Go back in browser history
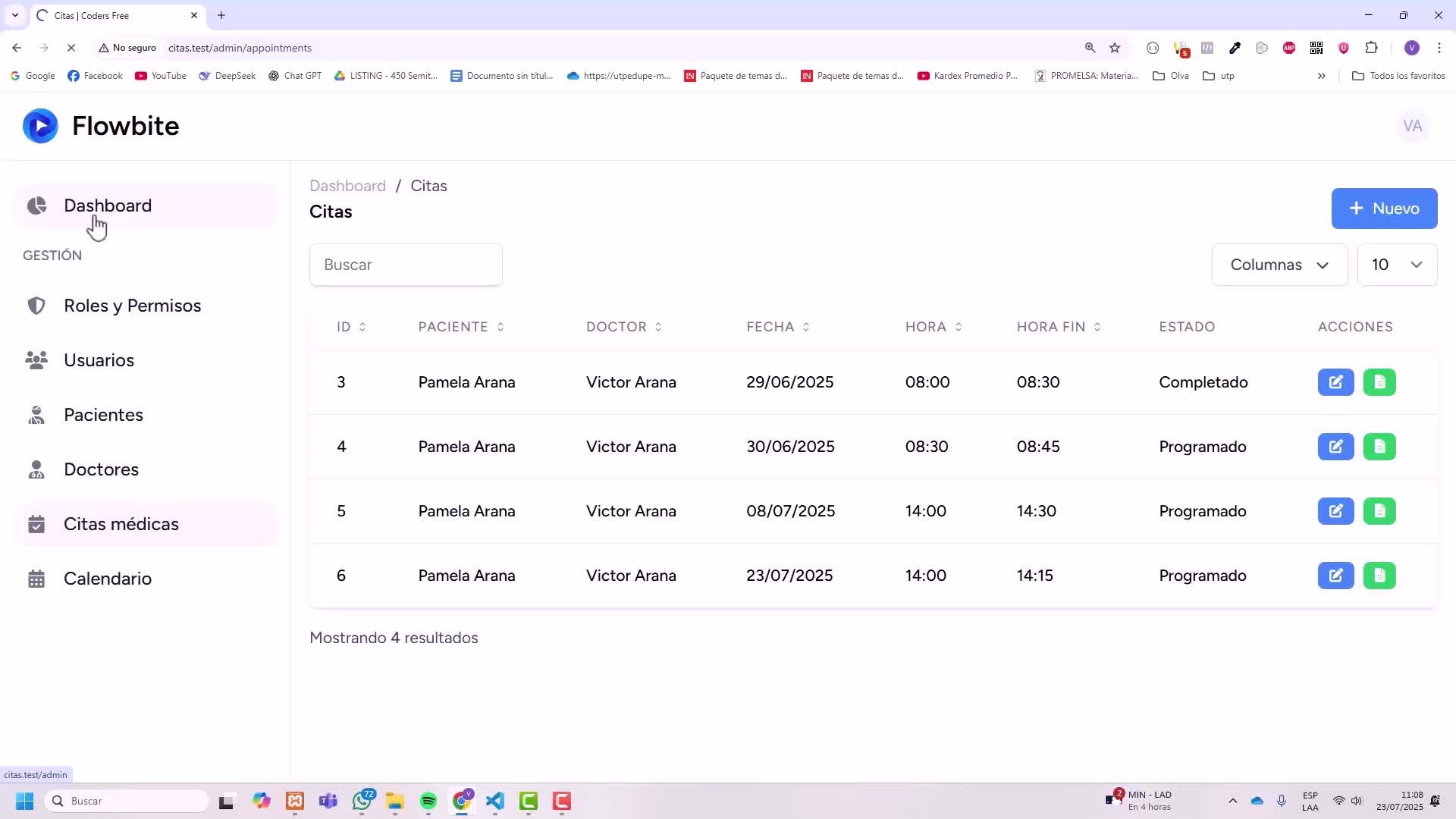 click(17, 48)
